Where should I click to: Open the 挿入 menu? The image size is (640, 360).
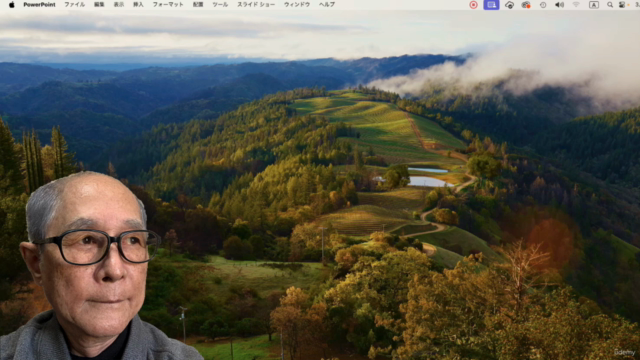pyautogui.click(x=138, y=5)
